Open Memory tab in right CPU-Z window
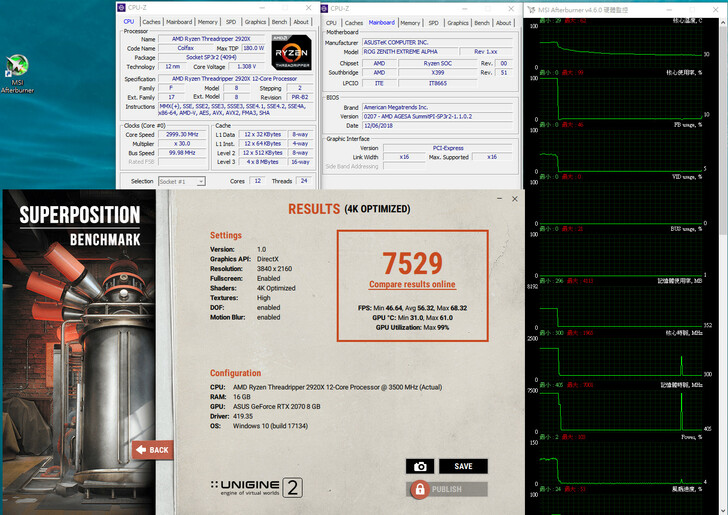 pyautogui.click(x=410, y=22)
